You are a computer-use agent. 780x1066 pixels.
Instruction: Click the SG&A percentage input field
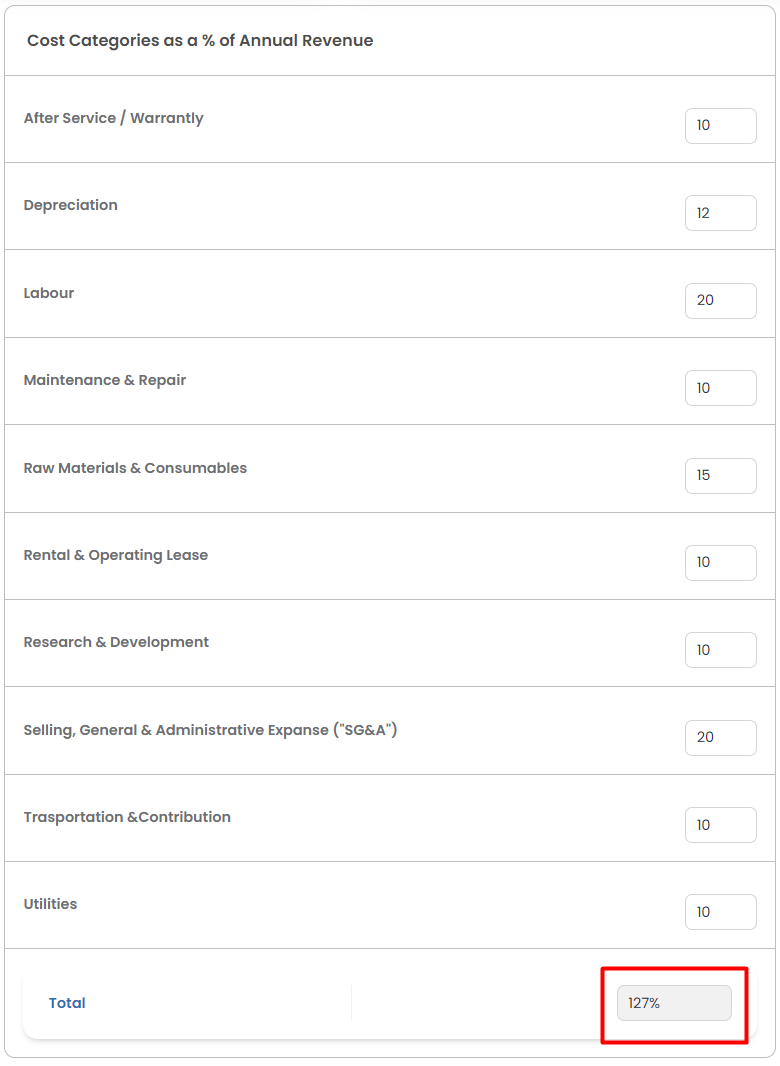coord(720,737)
